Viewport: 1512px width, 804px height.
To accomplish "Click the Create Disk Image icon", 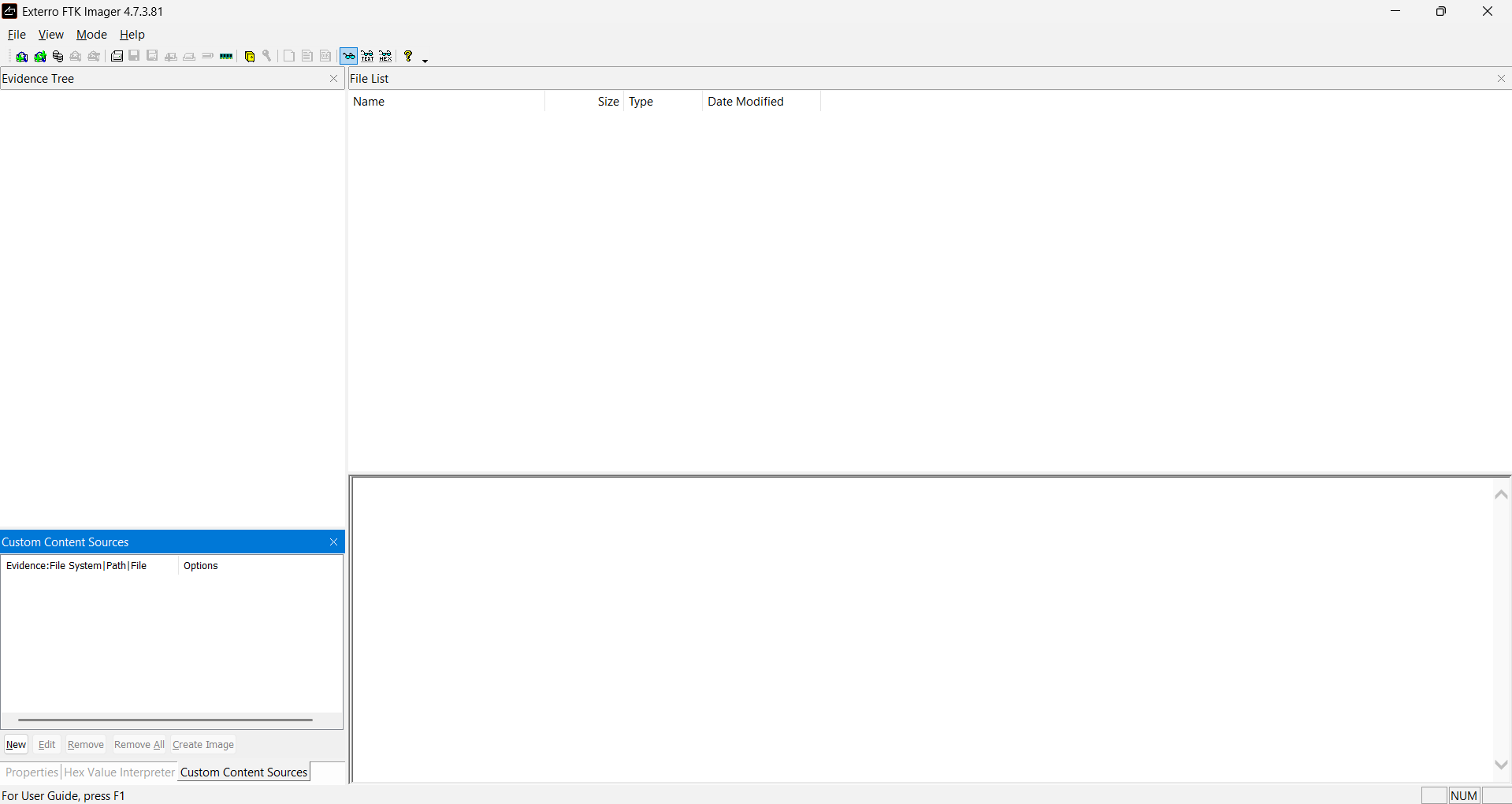I will [117, 56].
